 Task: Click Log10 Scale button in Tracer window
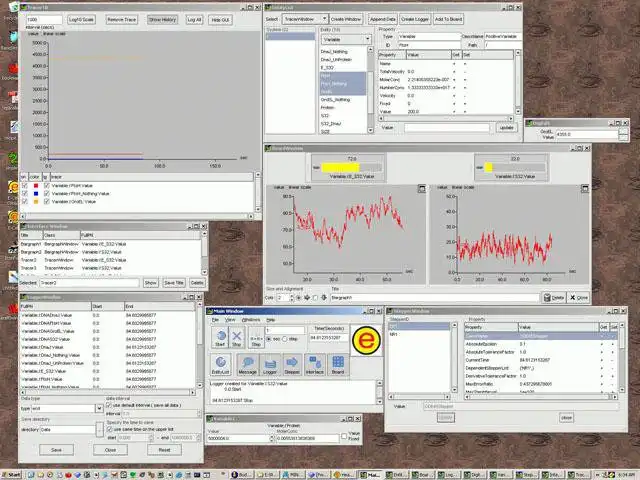pyautogui.click(x=81, y=20)
